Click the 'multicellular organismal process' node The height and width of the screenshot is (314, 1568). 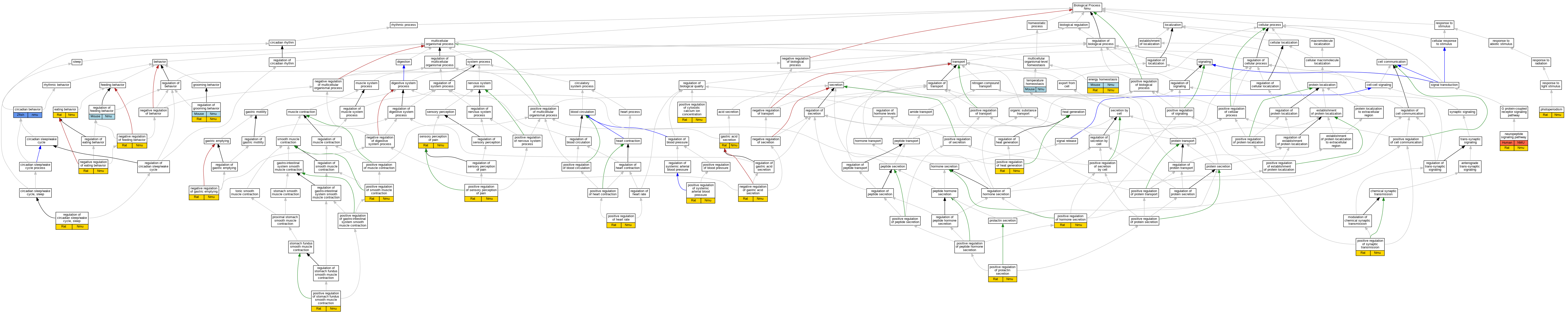pyautogui.click(x=440, y=43)
